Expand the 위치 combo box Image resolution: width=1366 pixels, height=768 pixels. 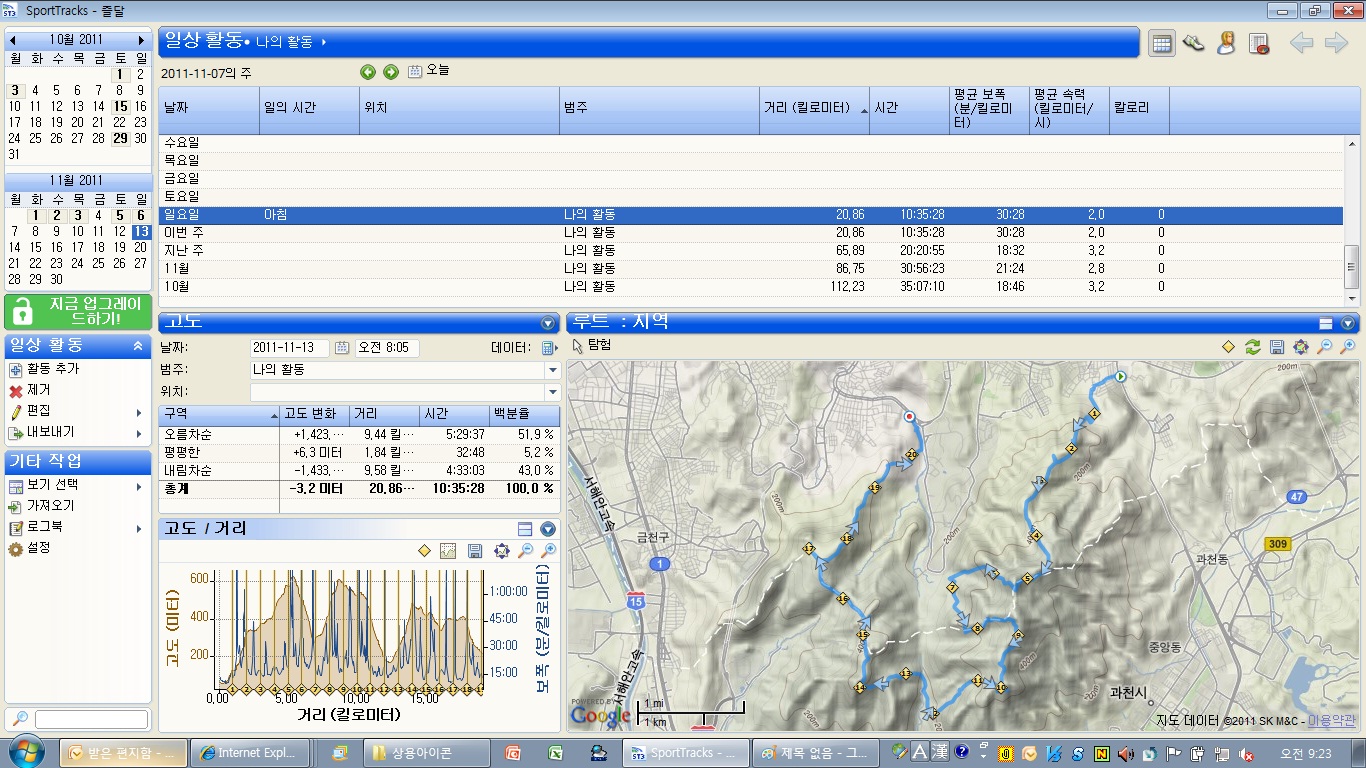[552, 392]
